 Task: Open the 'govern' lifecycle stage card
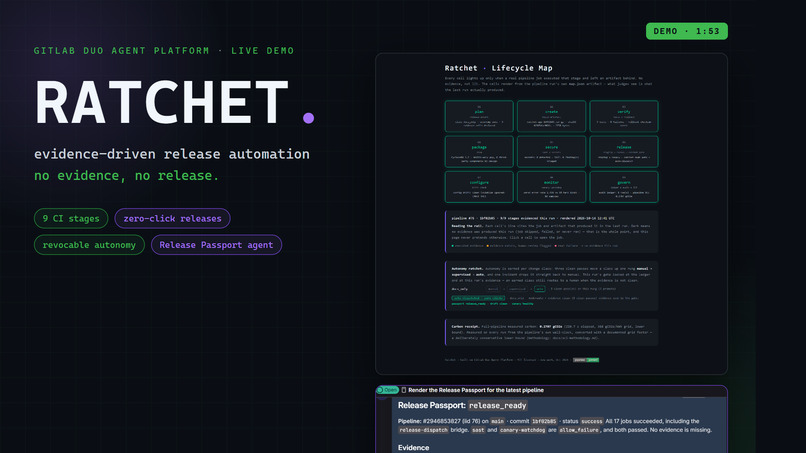pyautogui.click(x=624, y=187)
